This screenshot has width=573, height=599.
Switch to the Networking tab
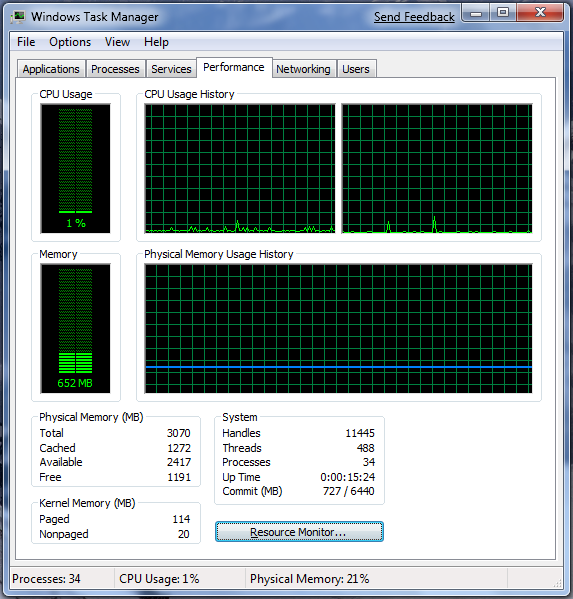pos(303,69)
